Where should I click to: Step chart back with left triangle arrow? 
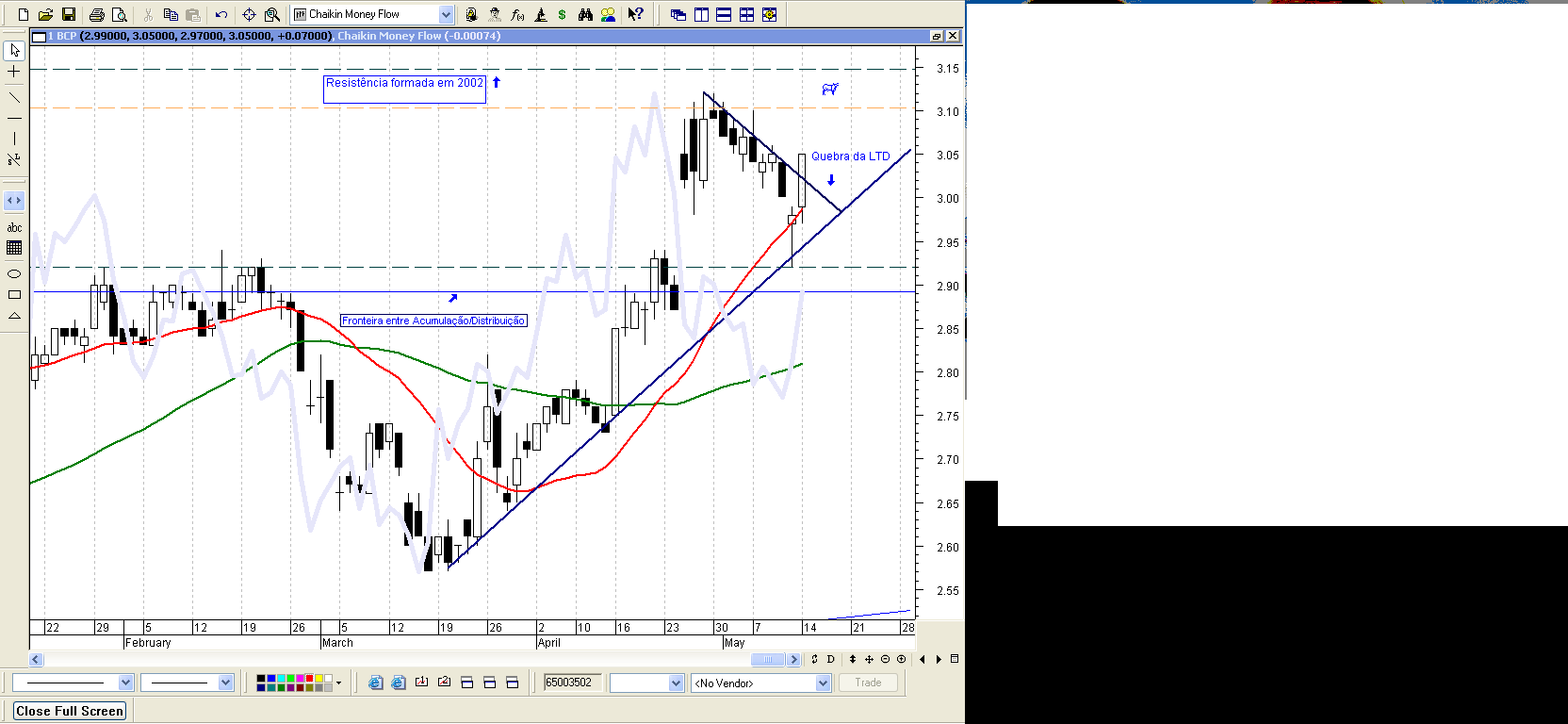(923, 660)
